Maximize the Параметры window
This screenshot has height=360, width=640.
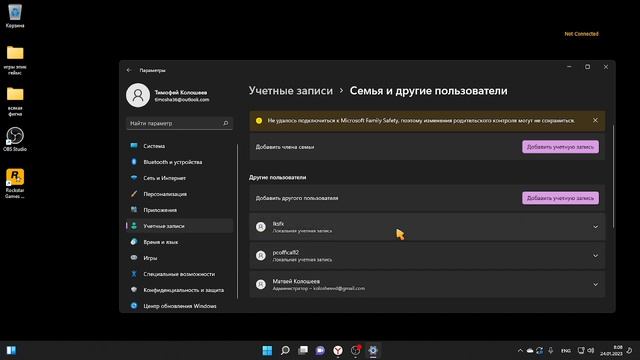click(588, 67)
